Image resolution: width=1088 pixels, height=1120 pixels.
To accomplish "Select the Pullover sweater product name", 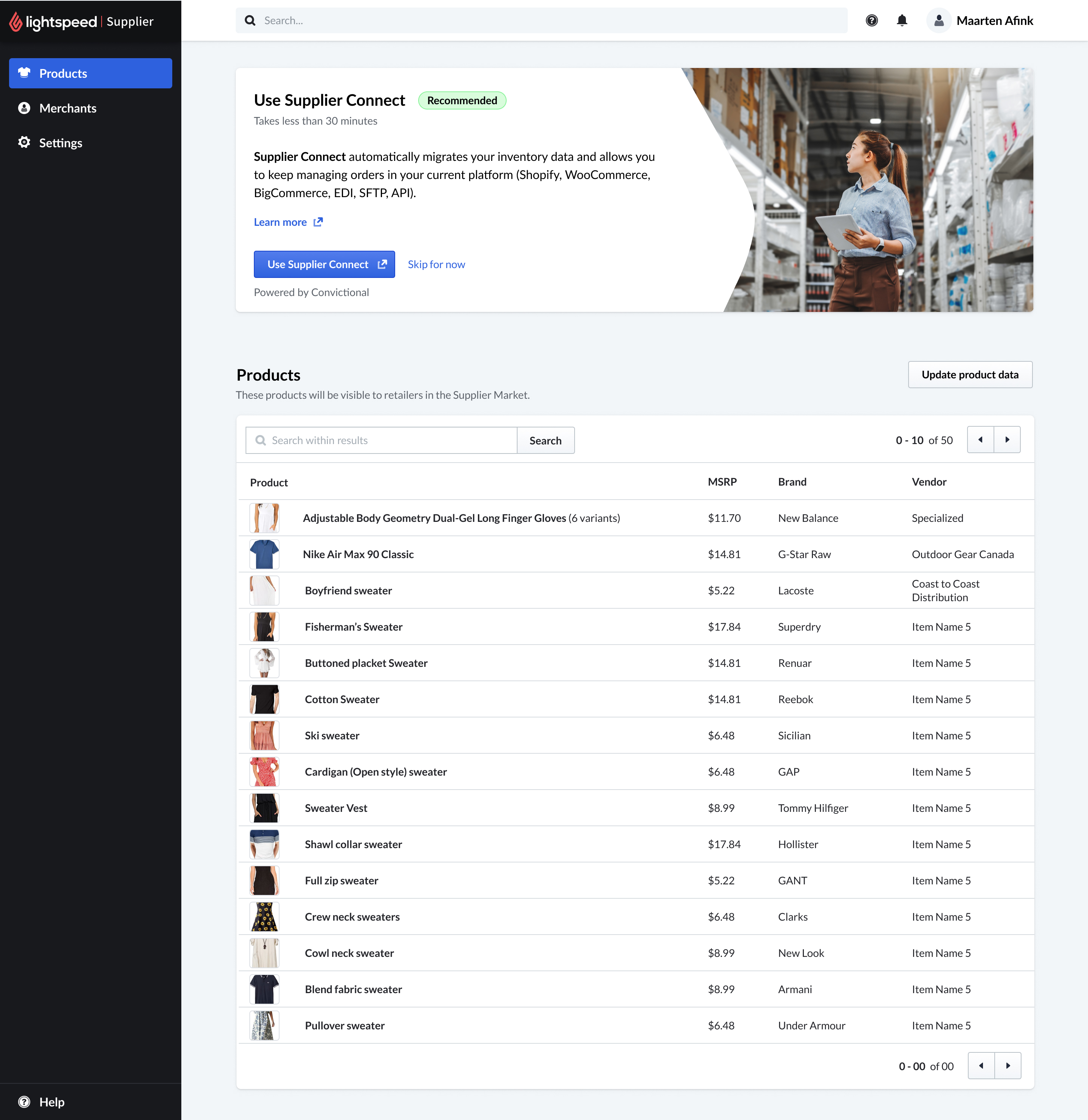I will point(345,1026).
